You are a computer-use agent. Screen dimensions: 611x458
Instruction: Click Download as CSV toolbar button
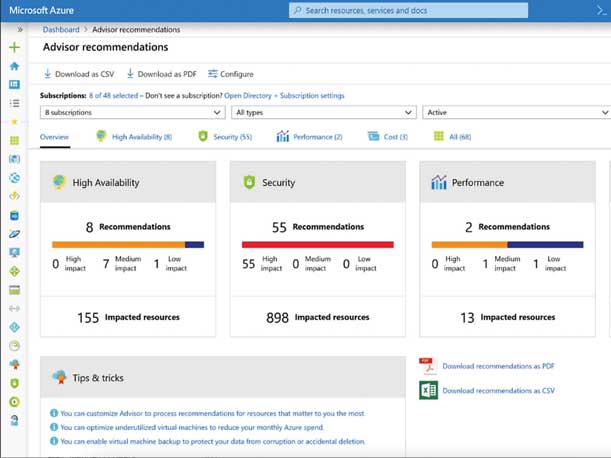79,74
